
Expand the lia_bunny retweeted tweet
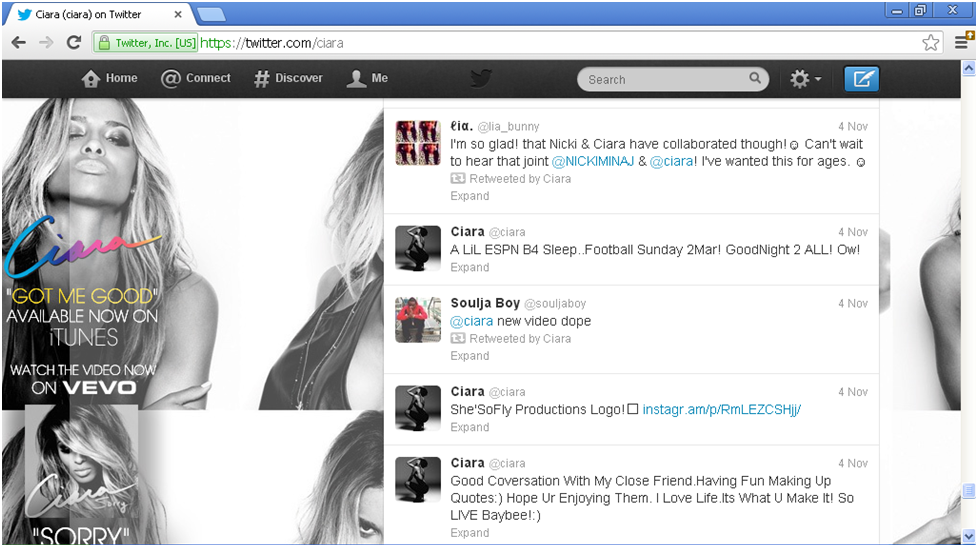point(470,196)
